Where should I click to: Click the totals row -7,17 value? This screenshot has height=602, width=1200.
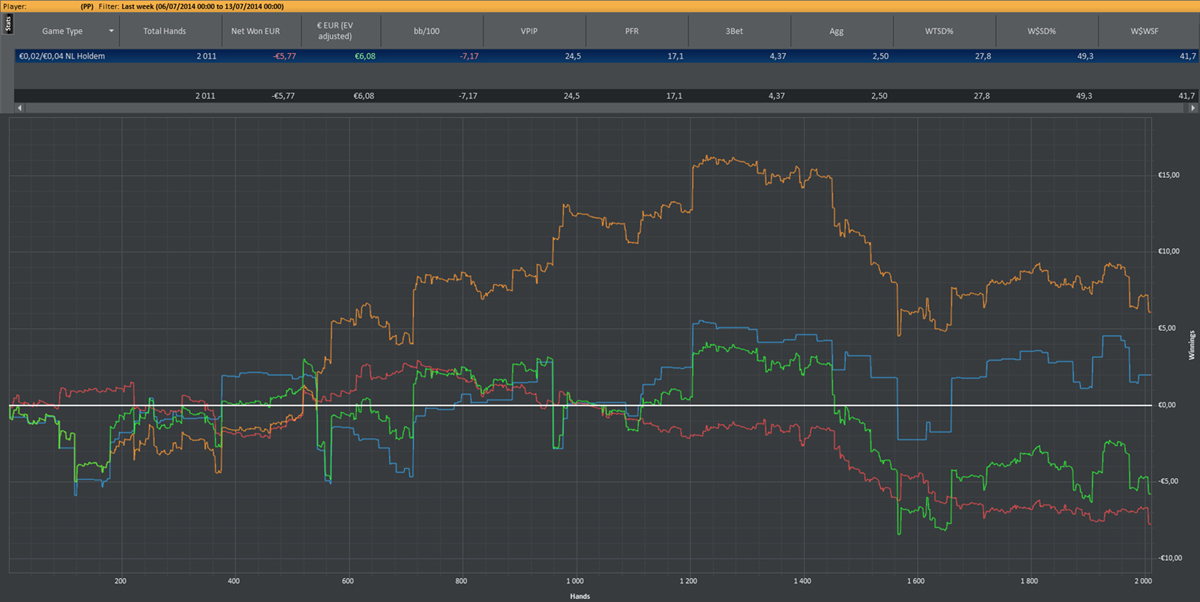point(467,96)
